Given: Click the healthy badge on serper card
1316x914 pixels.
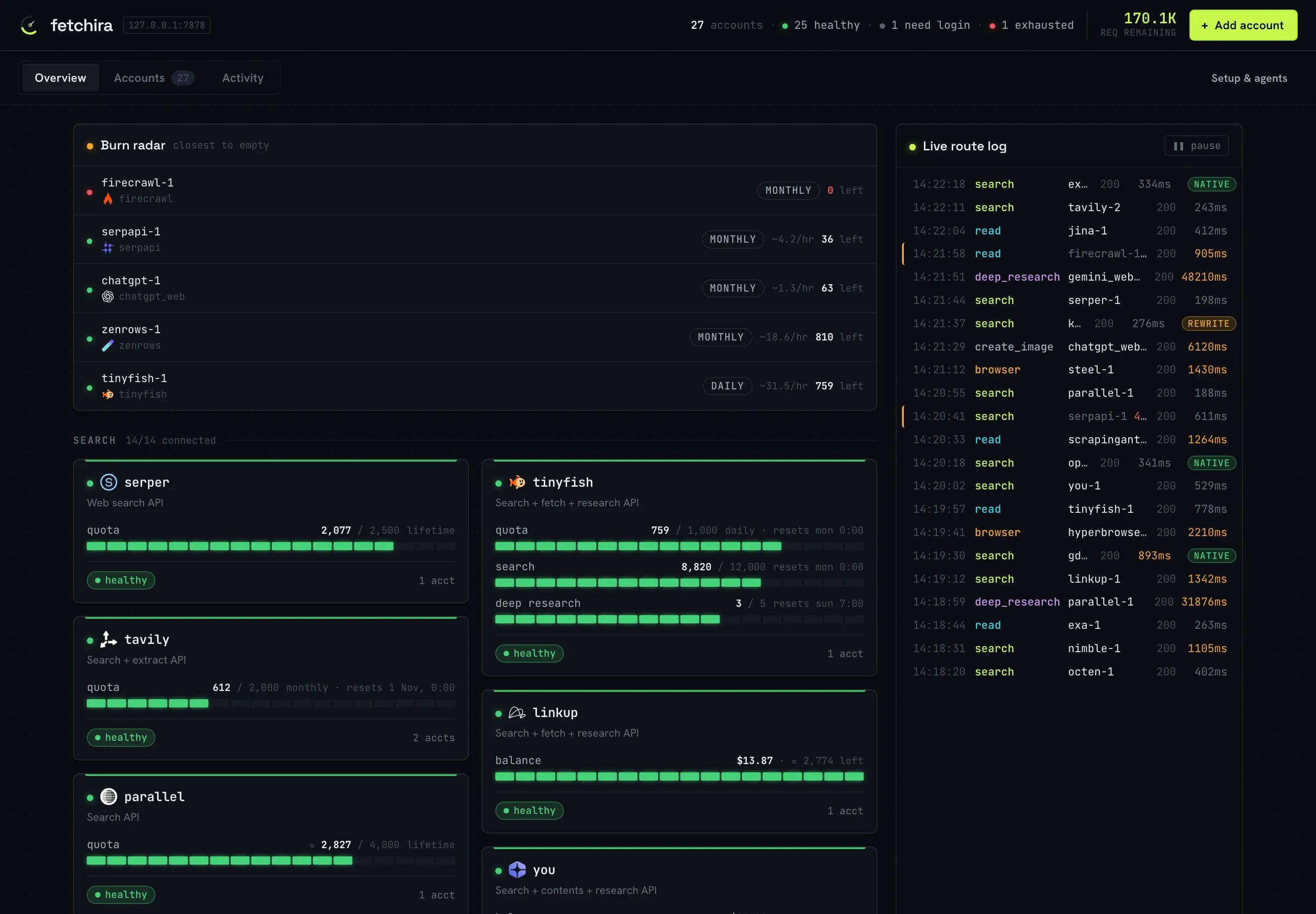Looking at the screenshot, I should (x=121, y=580).
